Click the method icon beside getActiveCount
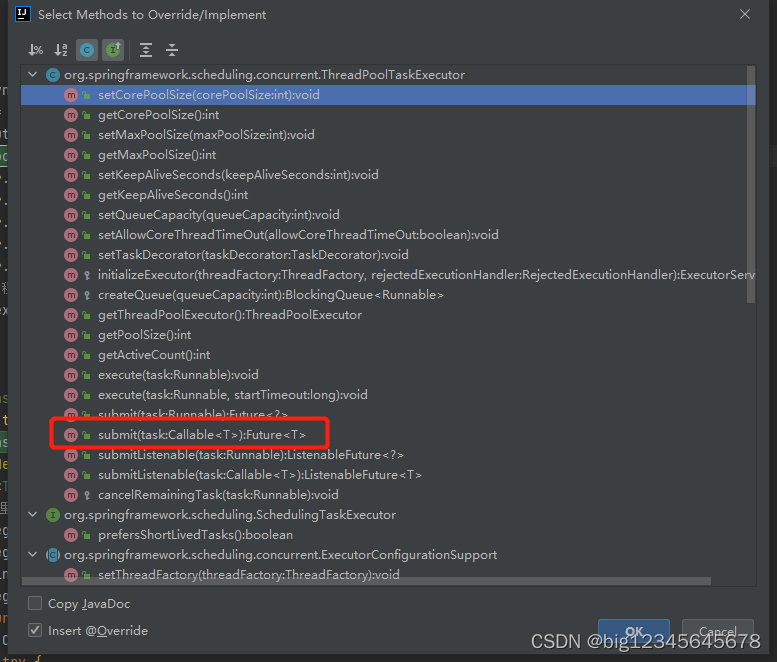Image resolution: width=777 pixels, height=662 pixels. pos(71,355)
